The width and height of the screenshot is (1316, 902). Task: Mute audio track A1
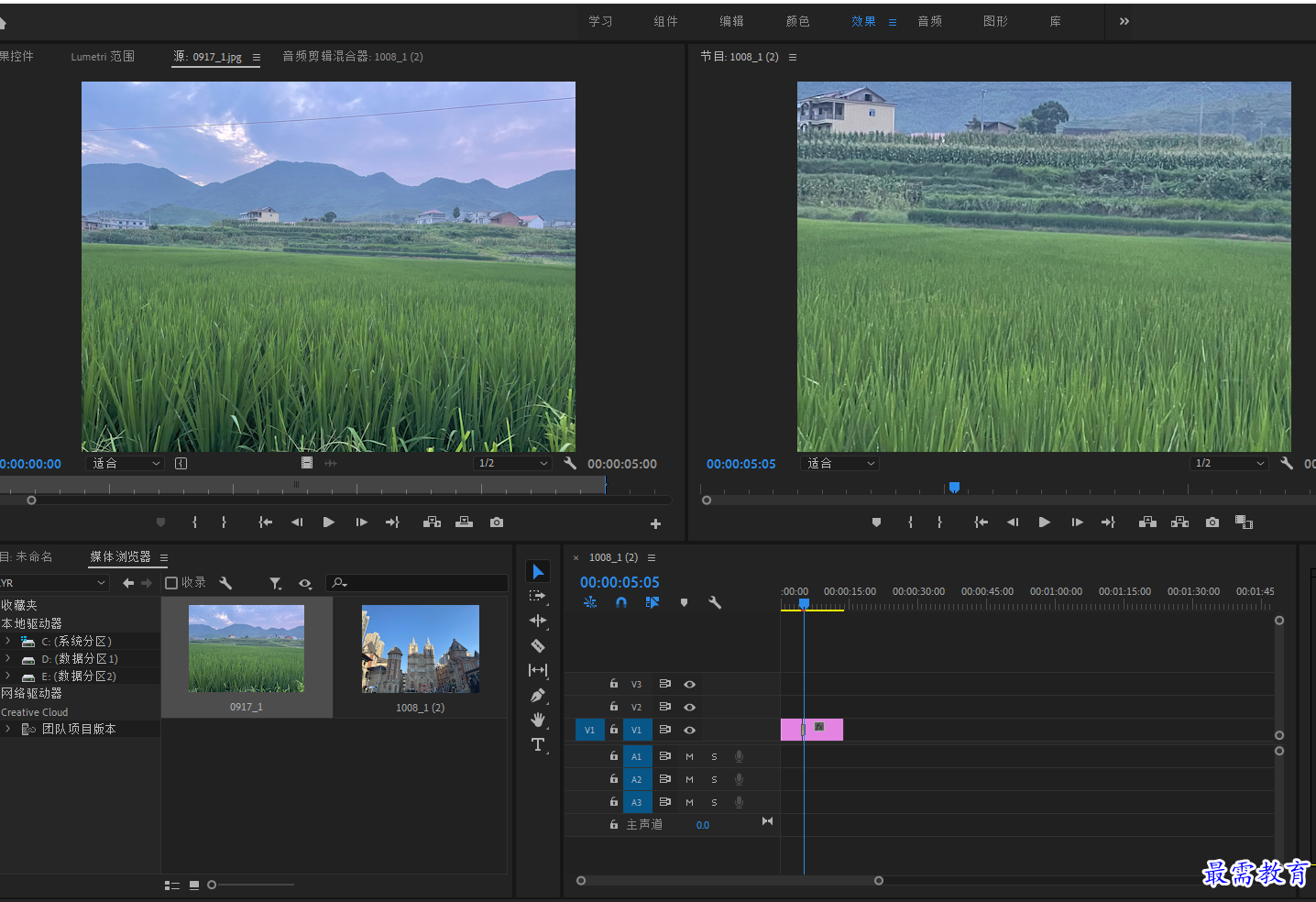(689, 756)
